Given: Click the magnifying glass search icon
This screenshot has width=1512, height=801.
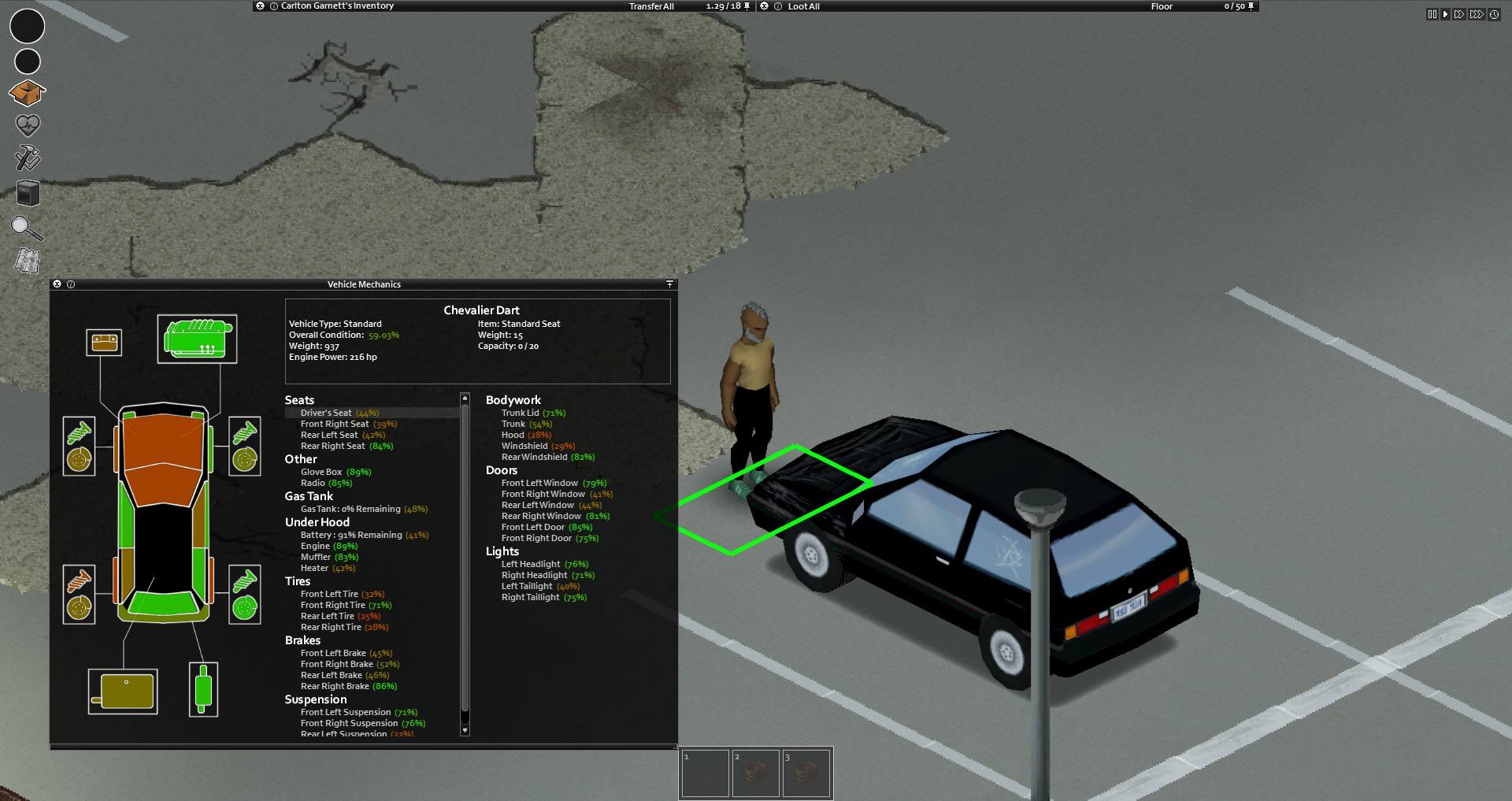Looking at the screenshot, I should 26,228.
